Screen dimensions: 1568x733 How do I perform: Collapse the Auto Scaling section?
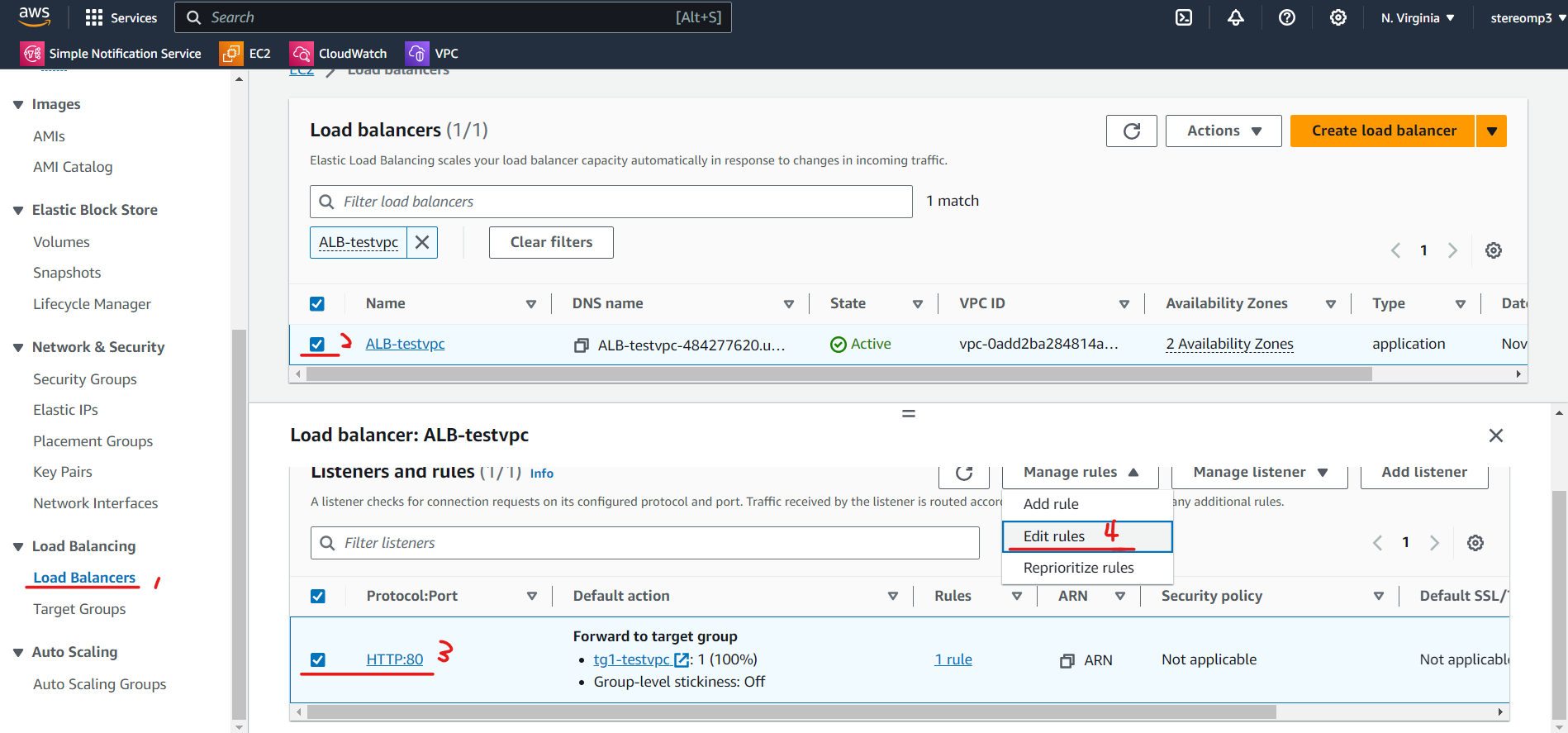coord(18,653)
